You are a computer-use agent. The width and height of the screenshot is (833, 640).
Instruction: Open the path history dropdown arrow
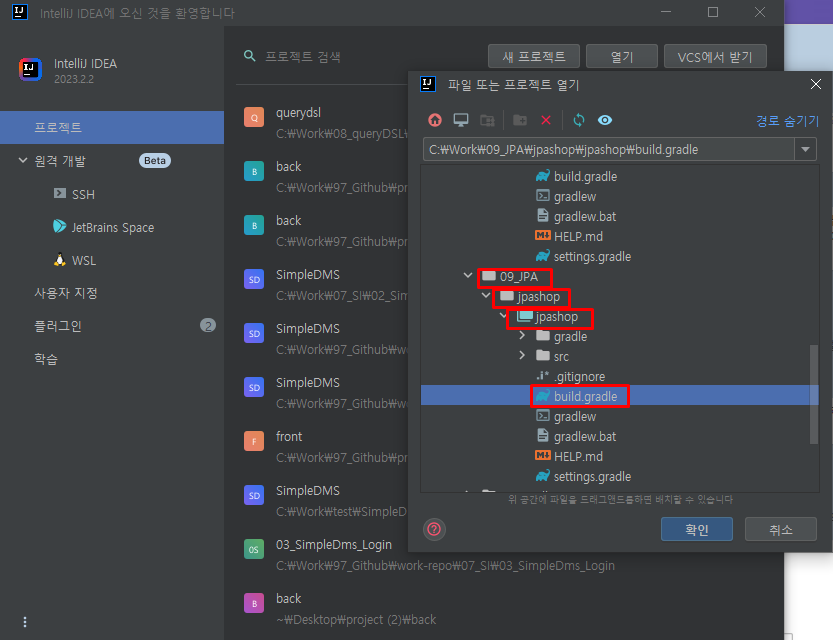pos(805,149)
